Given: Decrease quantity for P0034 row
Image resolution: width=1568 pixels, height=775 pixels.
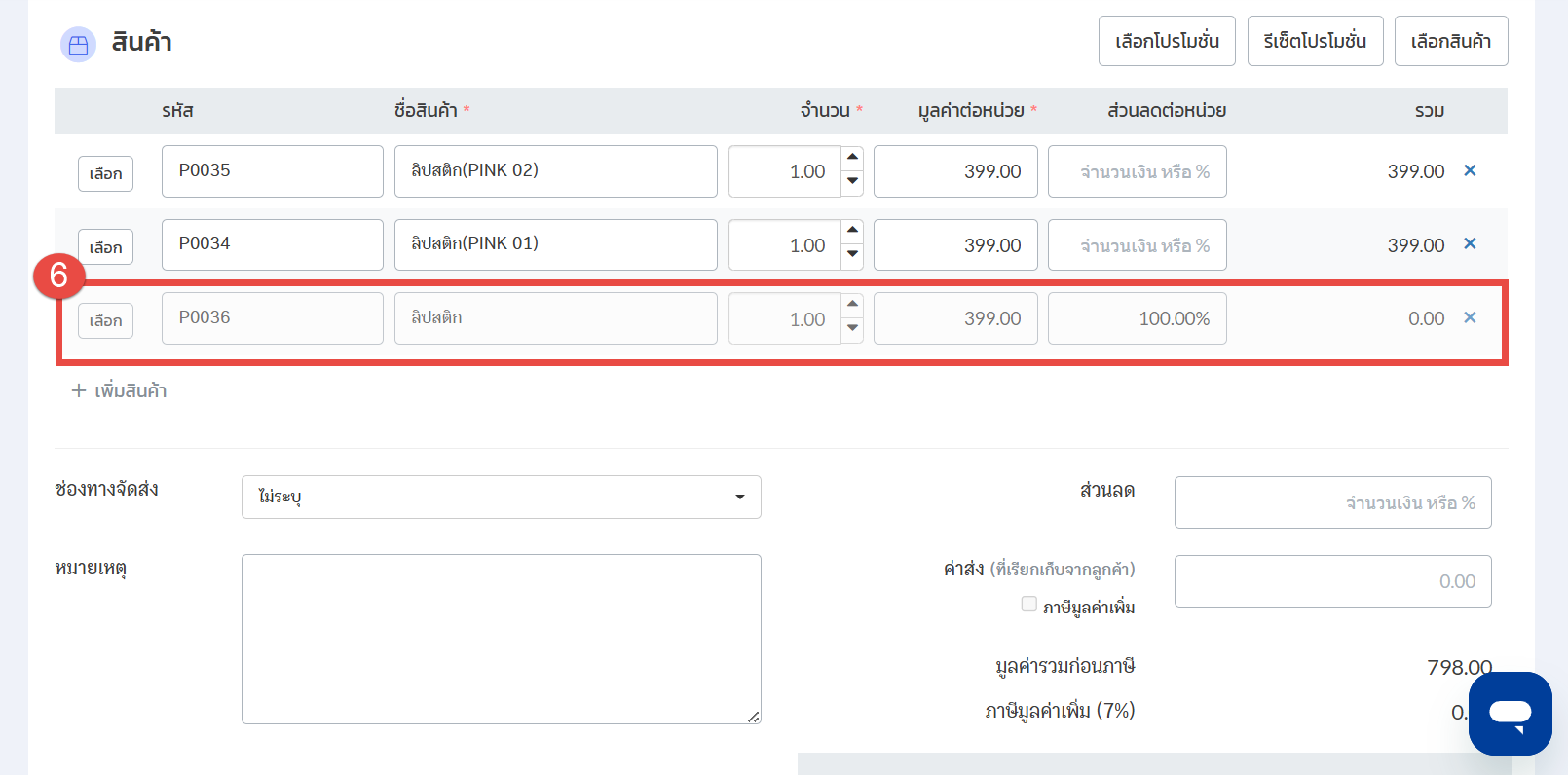Looking at the screenshot, I should coord(852,257).
